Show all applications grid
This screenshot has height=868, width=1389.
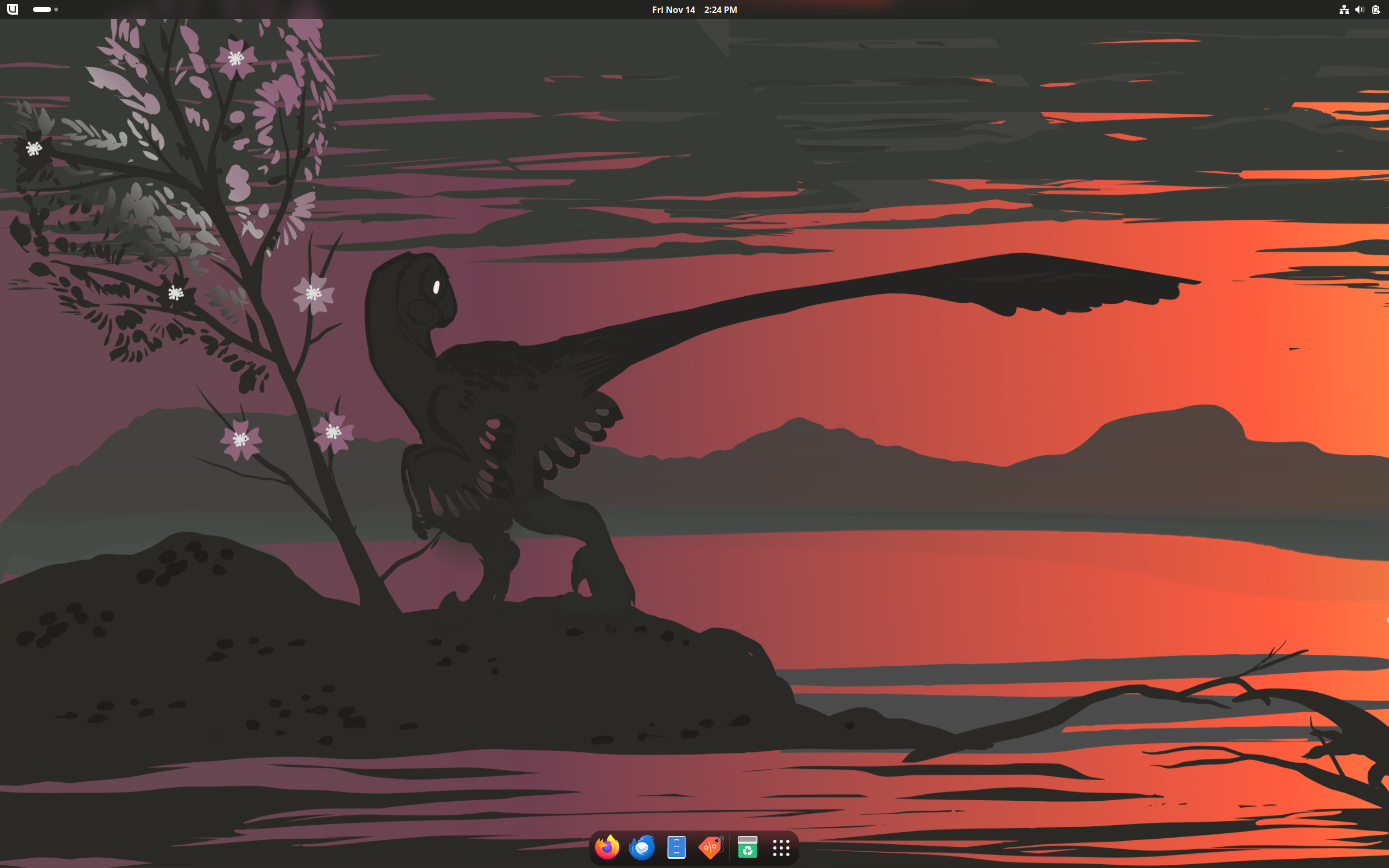[x=781, y=847]
